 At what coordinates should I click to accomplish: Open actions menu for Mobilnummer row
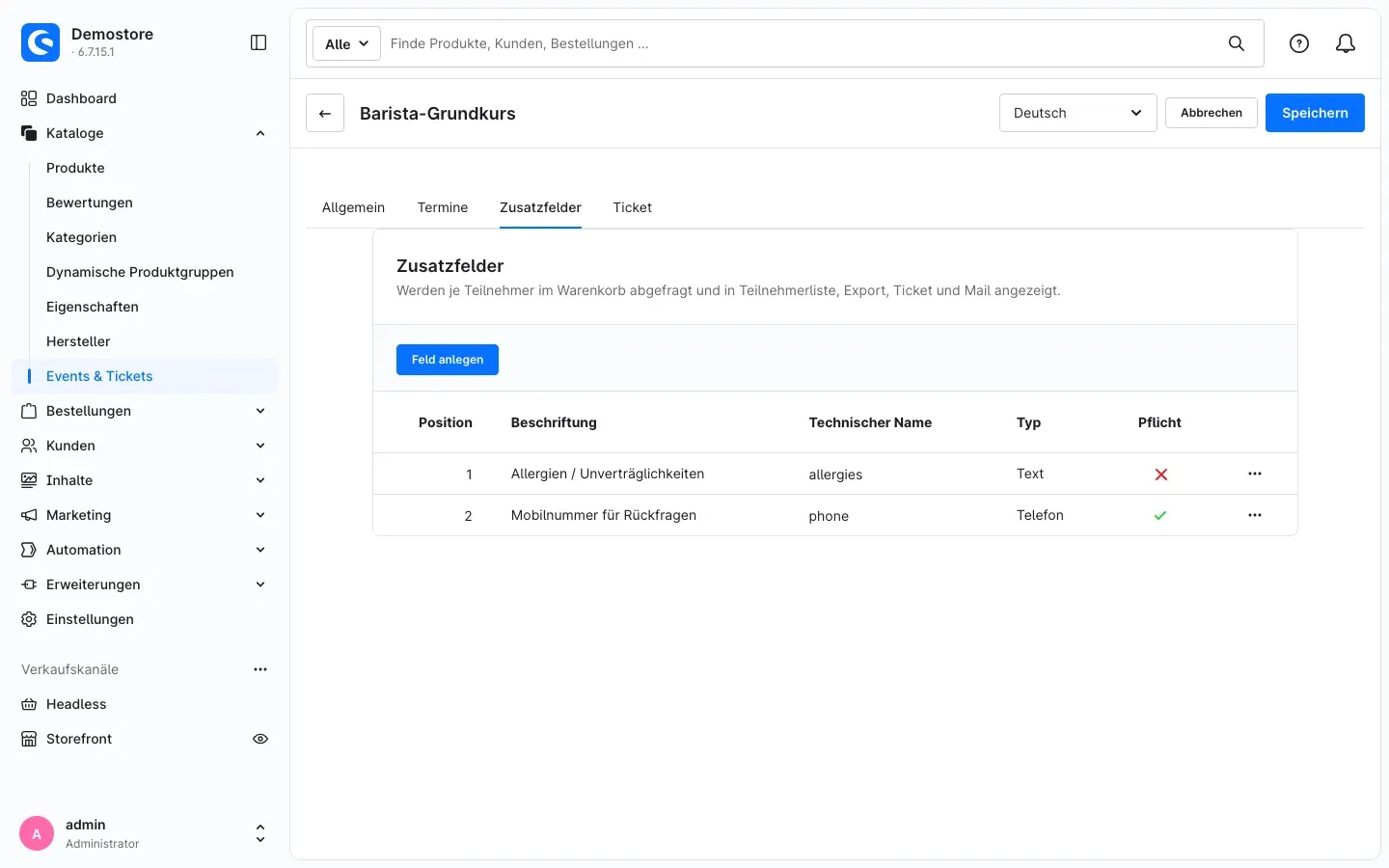tap(1255, 515)
